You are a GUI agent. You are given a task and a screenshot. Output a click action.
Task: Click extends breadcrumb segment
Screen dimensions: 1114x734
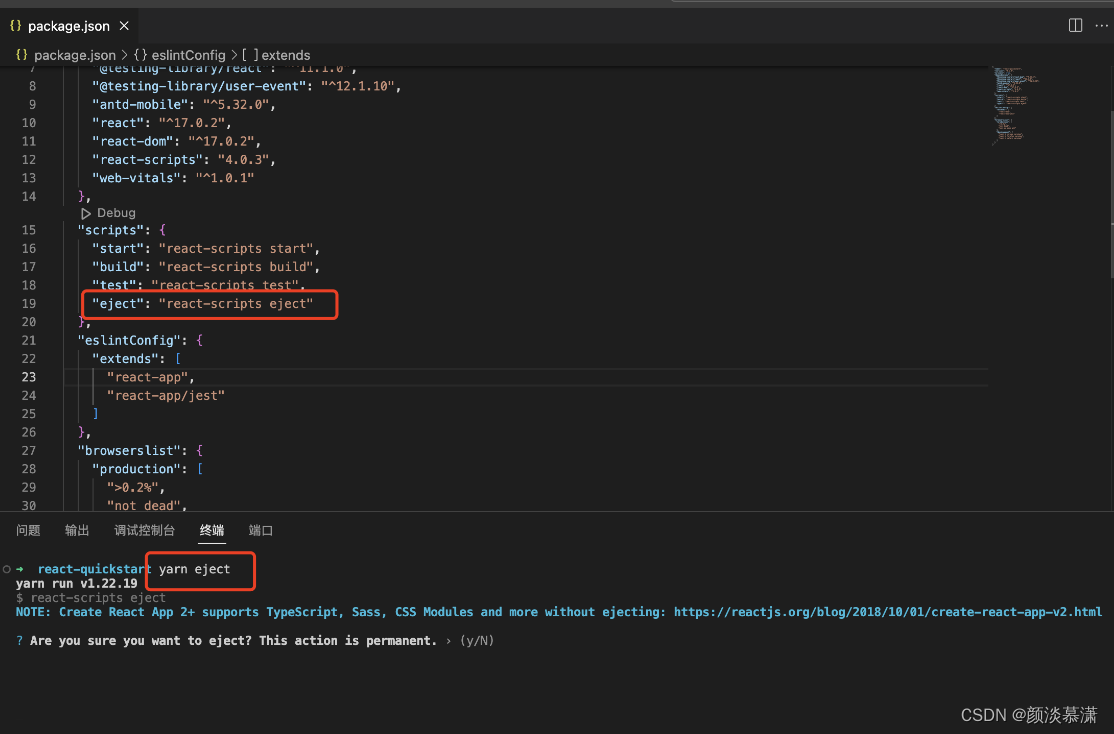click(286, 55)
